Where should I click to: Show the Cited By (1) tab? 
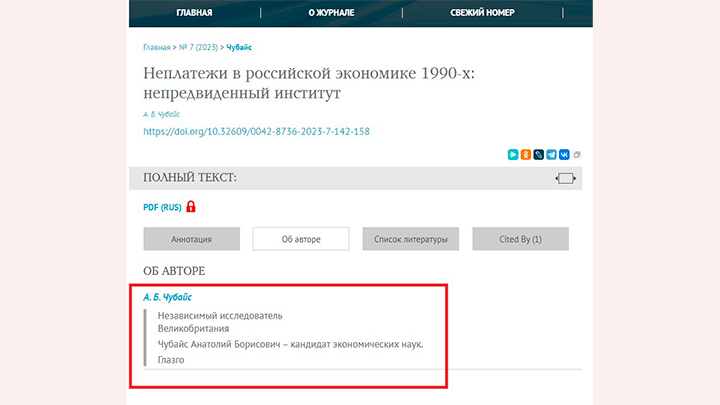tap(520, 239)
